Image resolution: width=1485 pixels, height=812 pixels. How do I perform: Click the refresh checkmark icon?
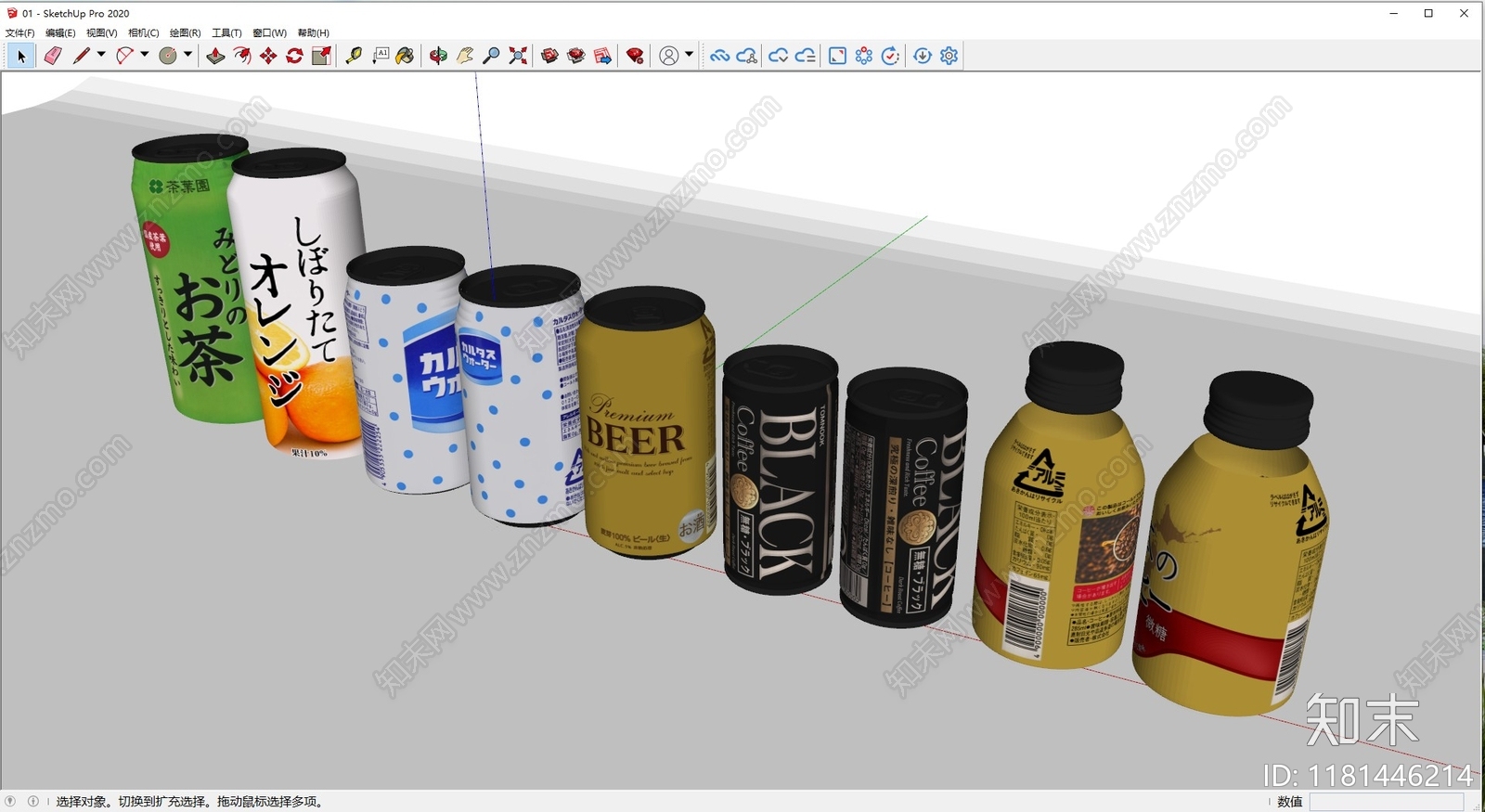pyautogui.click(x=890, y=56)
